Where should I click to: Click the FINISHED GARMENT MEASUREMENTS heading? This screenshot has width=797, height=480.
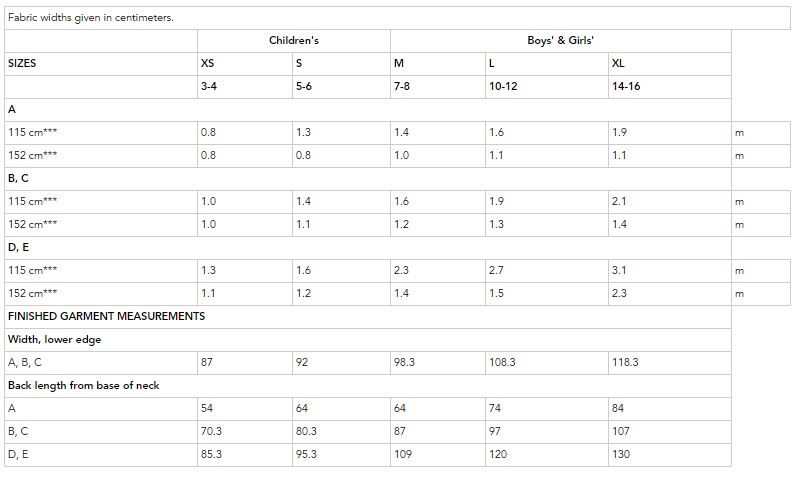[106, 316]
